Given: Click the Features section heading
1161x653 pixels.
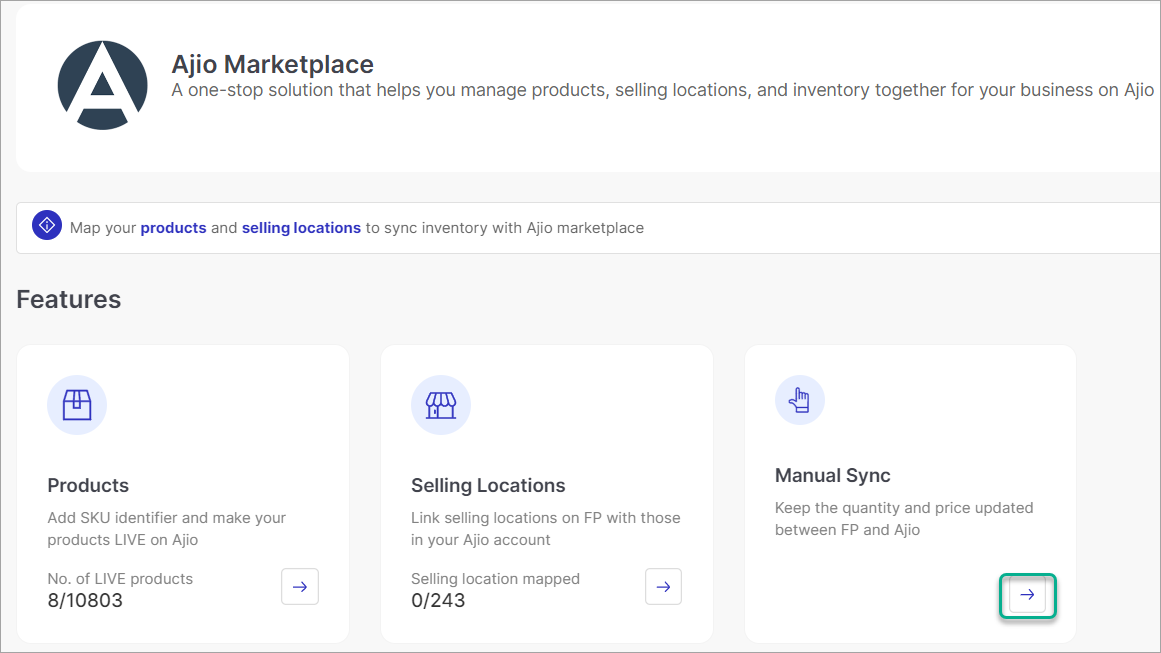Looking at the screenshot, I should click(x=68, y=298).
